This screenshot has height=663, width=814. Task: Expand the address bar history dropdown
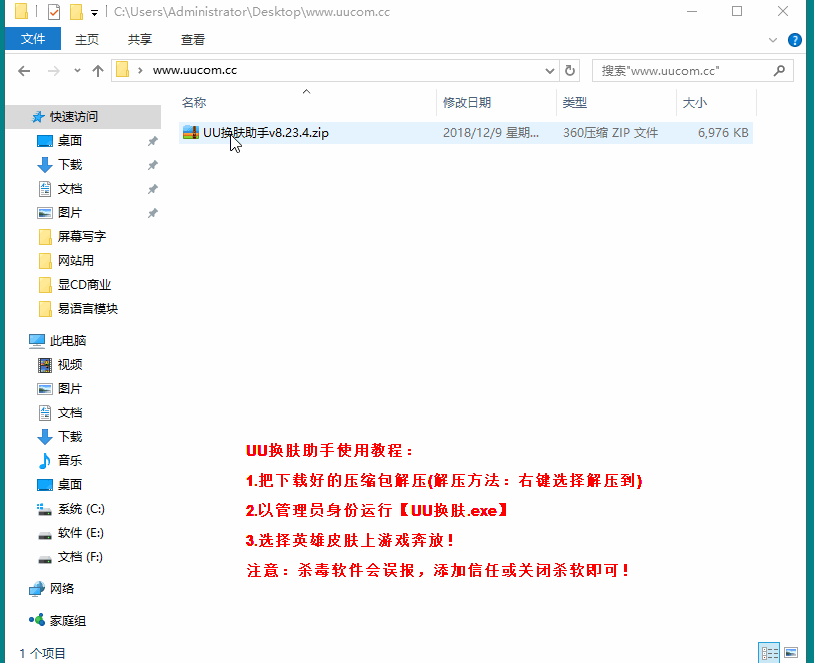(549, 71)
